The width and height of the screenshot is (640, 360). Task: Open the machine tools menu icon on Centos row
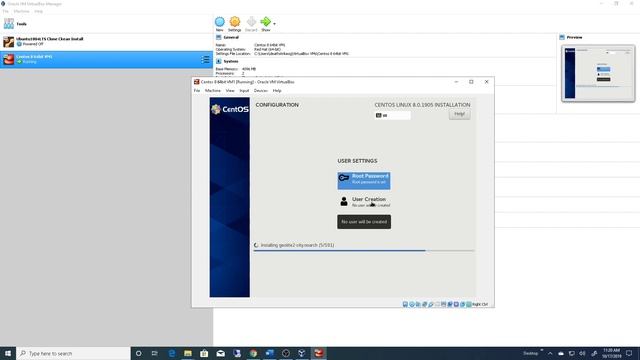tap(205, 60)
